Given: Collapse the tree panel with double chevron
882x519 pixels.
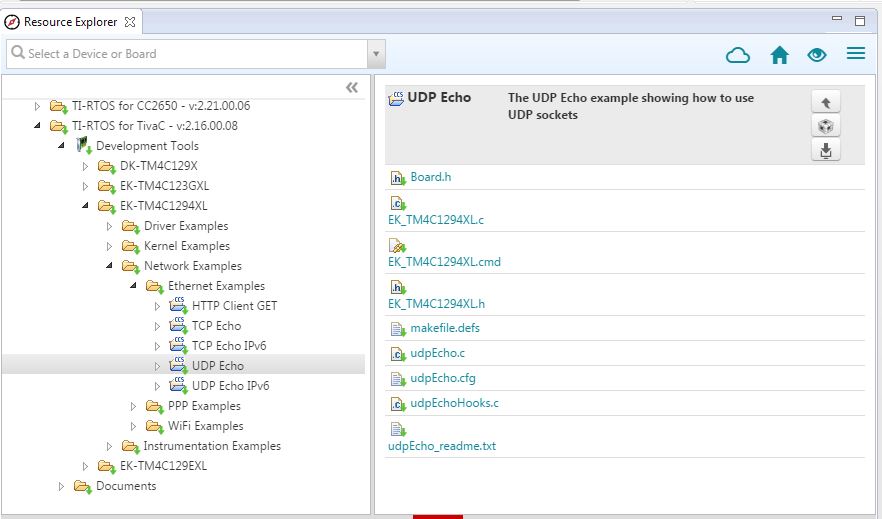Looking at the screenshot, I should pyautogui.click(x=352, y=87).
